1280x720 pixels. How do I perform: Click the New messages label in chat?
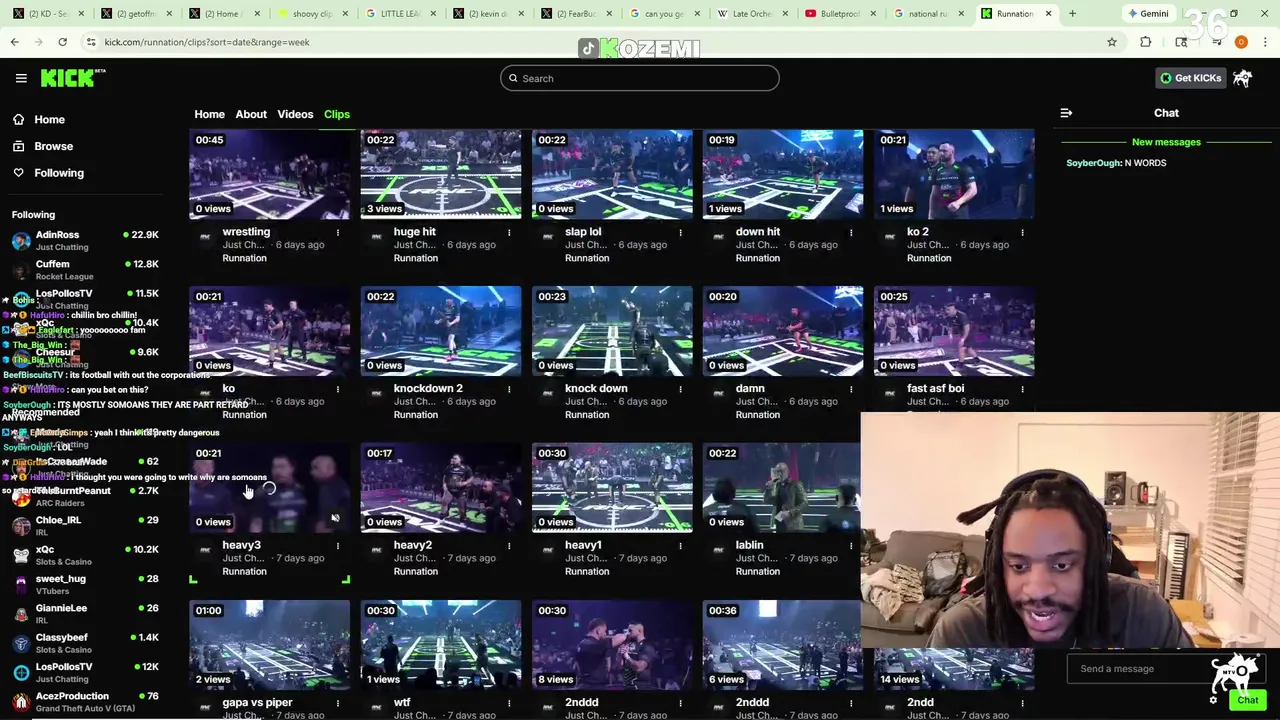(1166, 142)
